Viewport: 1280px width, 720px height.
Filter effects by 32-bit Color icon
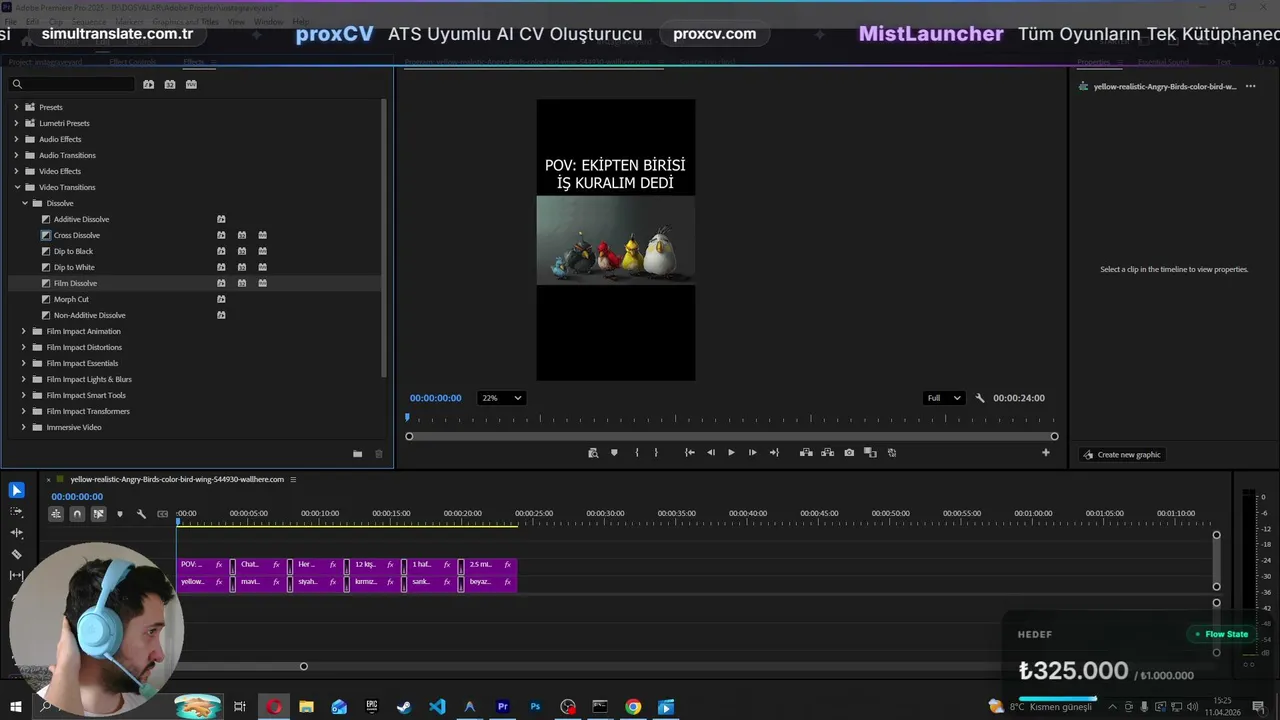click(x=170, y=84)
